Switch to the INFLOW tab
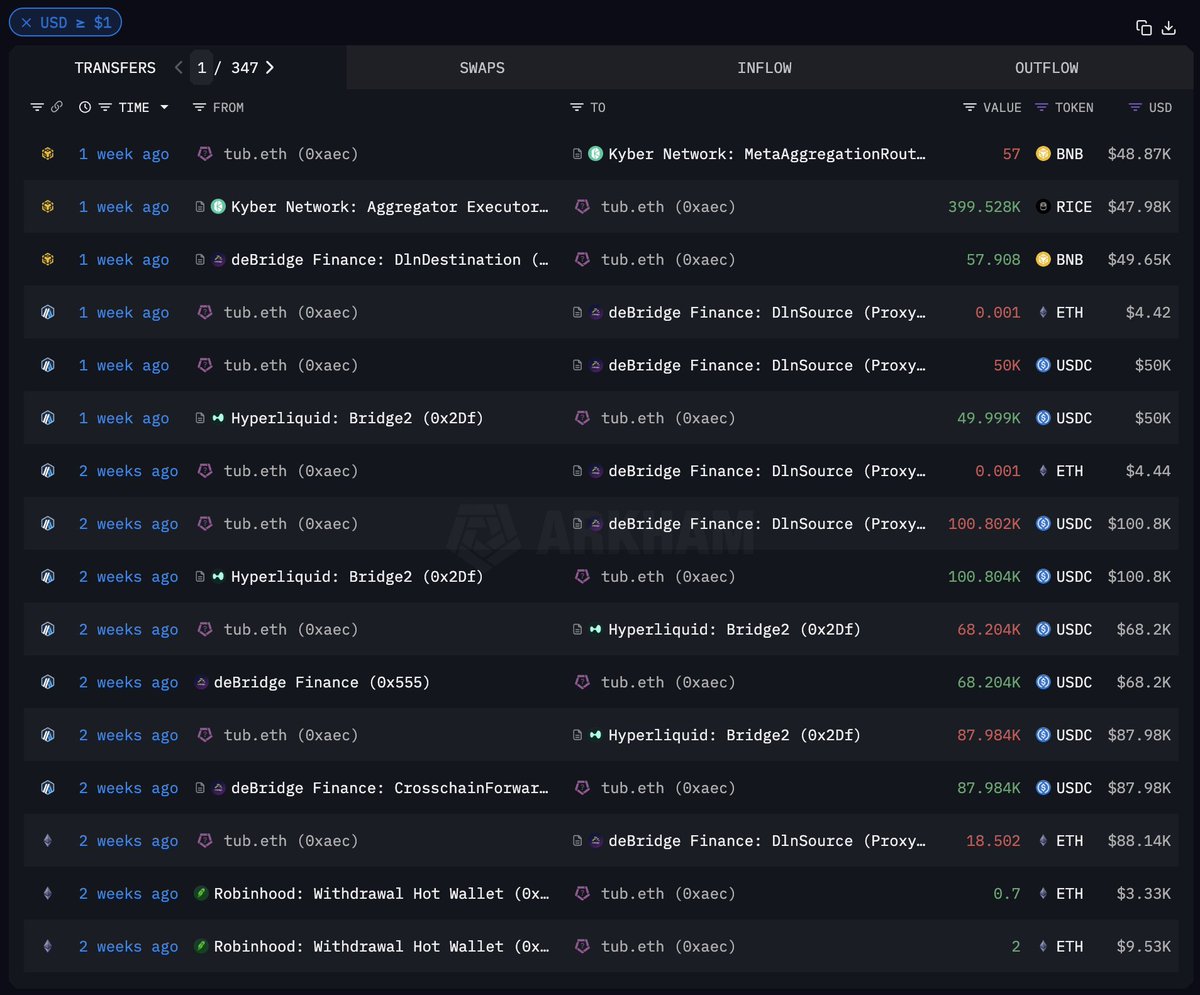Screen dimensions: 1200x995 click(764, 68)
